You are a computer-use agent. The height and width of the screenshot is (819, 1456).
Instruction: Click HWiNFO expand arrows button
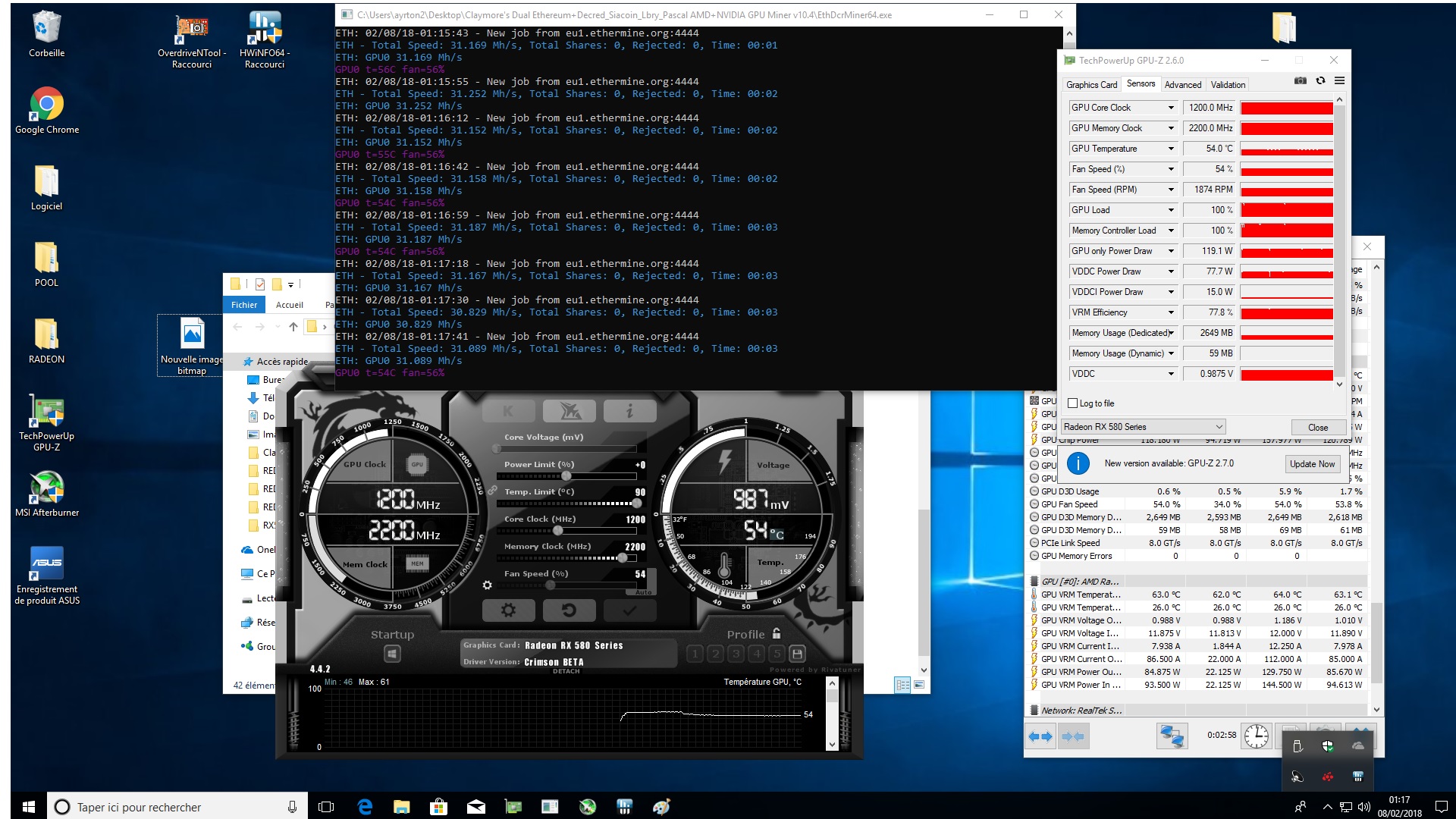point(1040,736)
